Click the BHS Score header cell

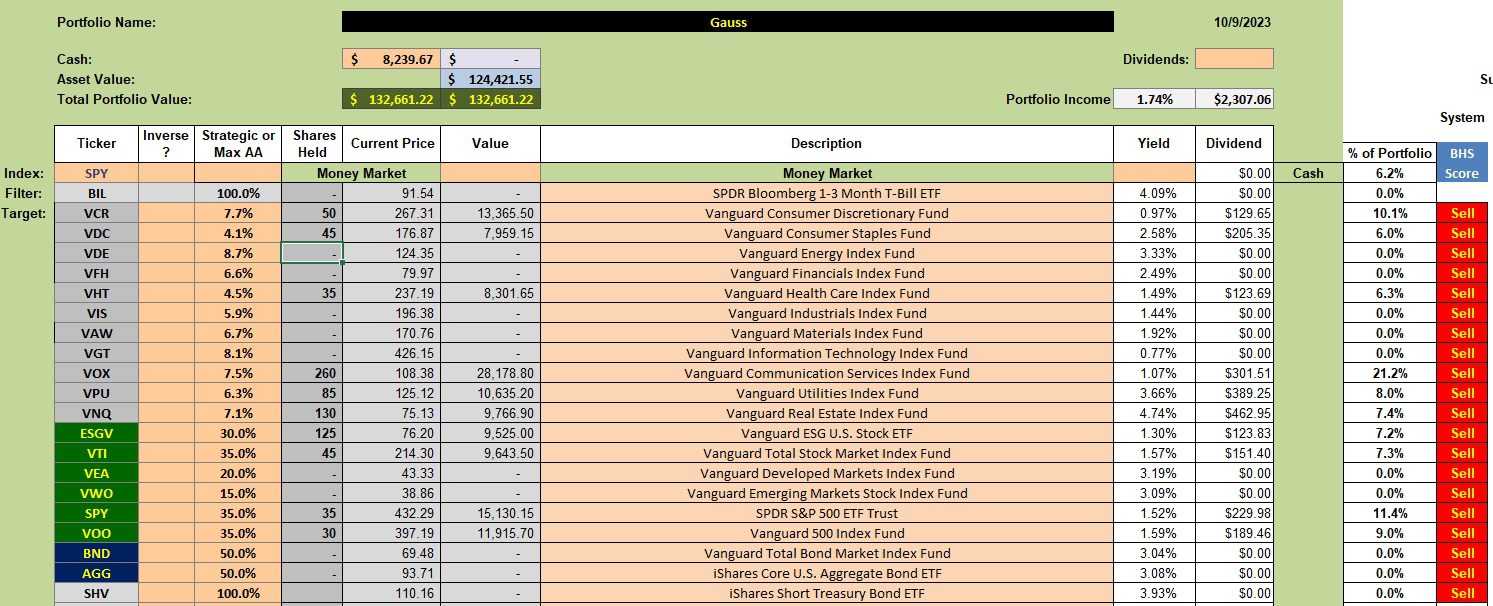(1462, 162)
